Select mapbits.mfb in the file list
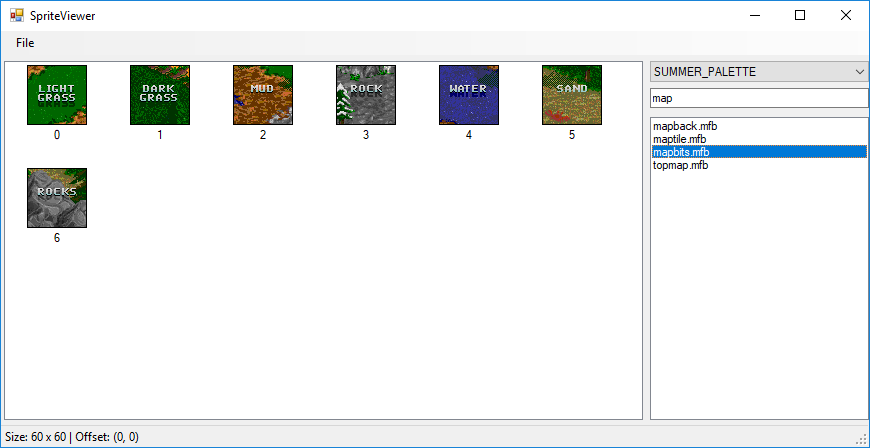This screenshot has width=870, height=448. point(759,152)
